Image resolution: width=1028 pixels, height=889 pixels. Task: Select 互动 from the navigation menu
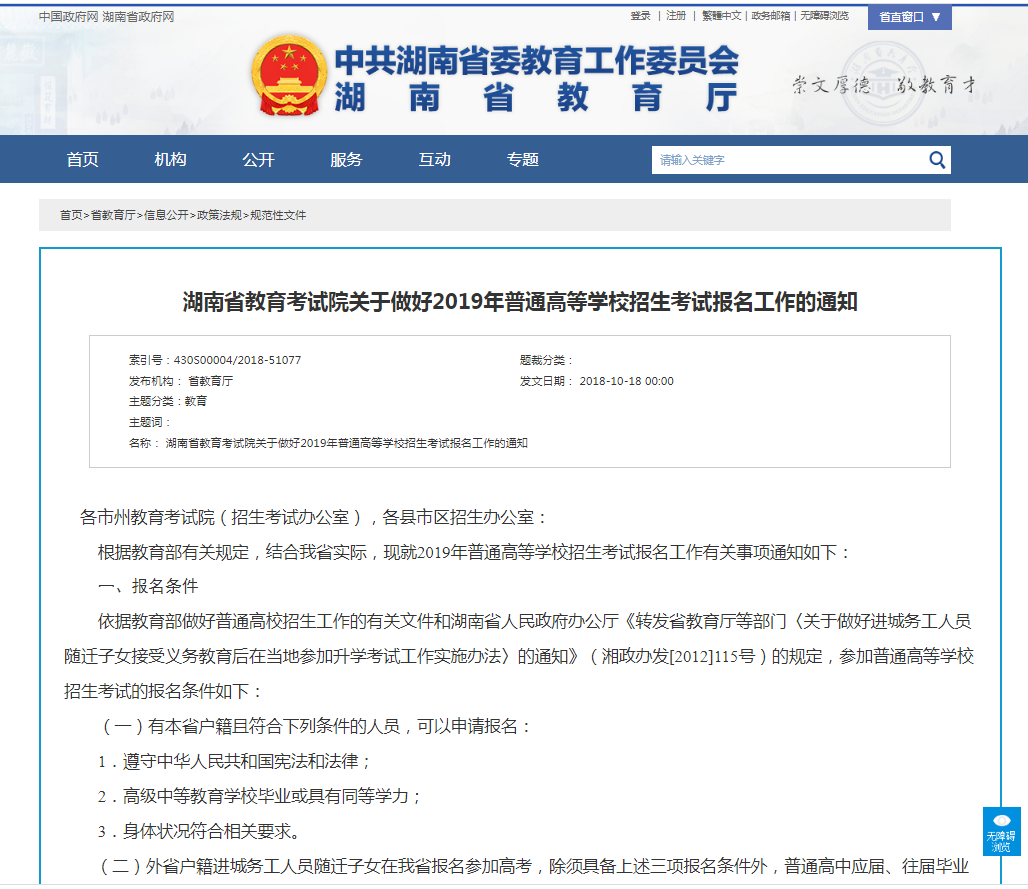pyautogui.click(x=434, y=159)
